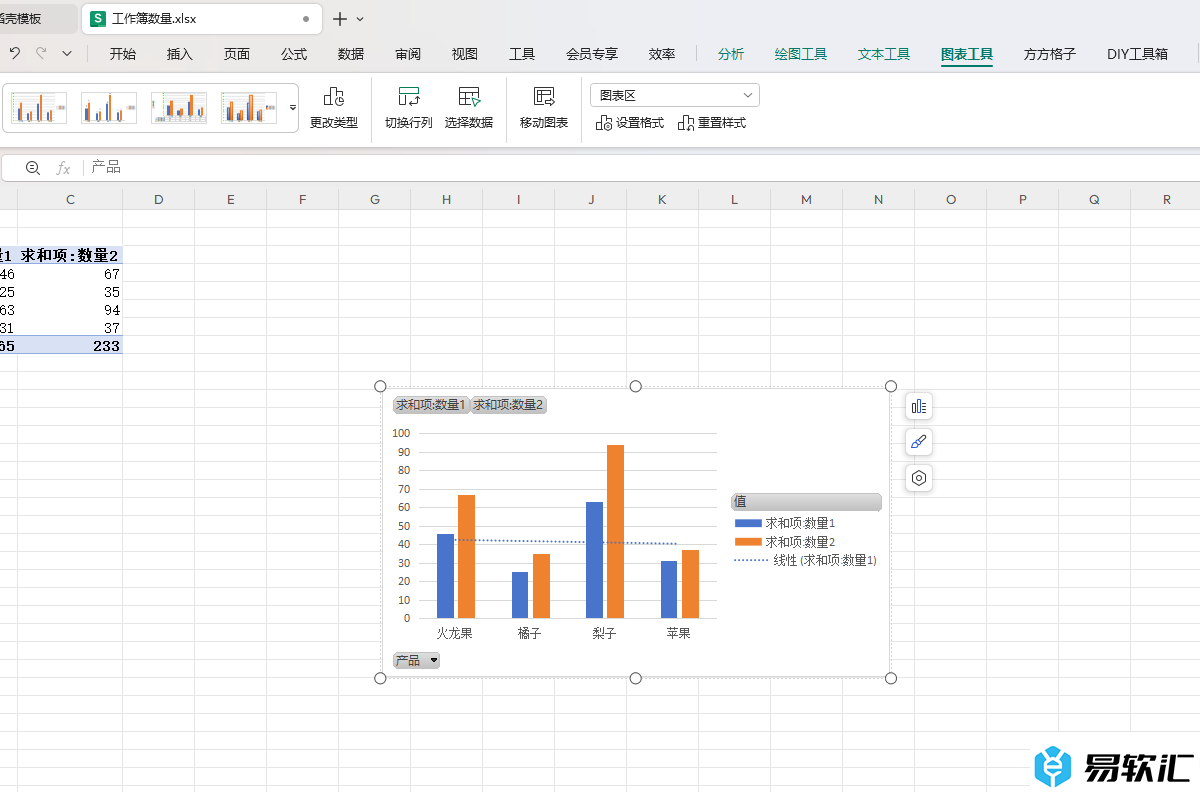Click the formula bar input showing 产品
1200x792 pixels.
point(640,168)
